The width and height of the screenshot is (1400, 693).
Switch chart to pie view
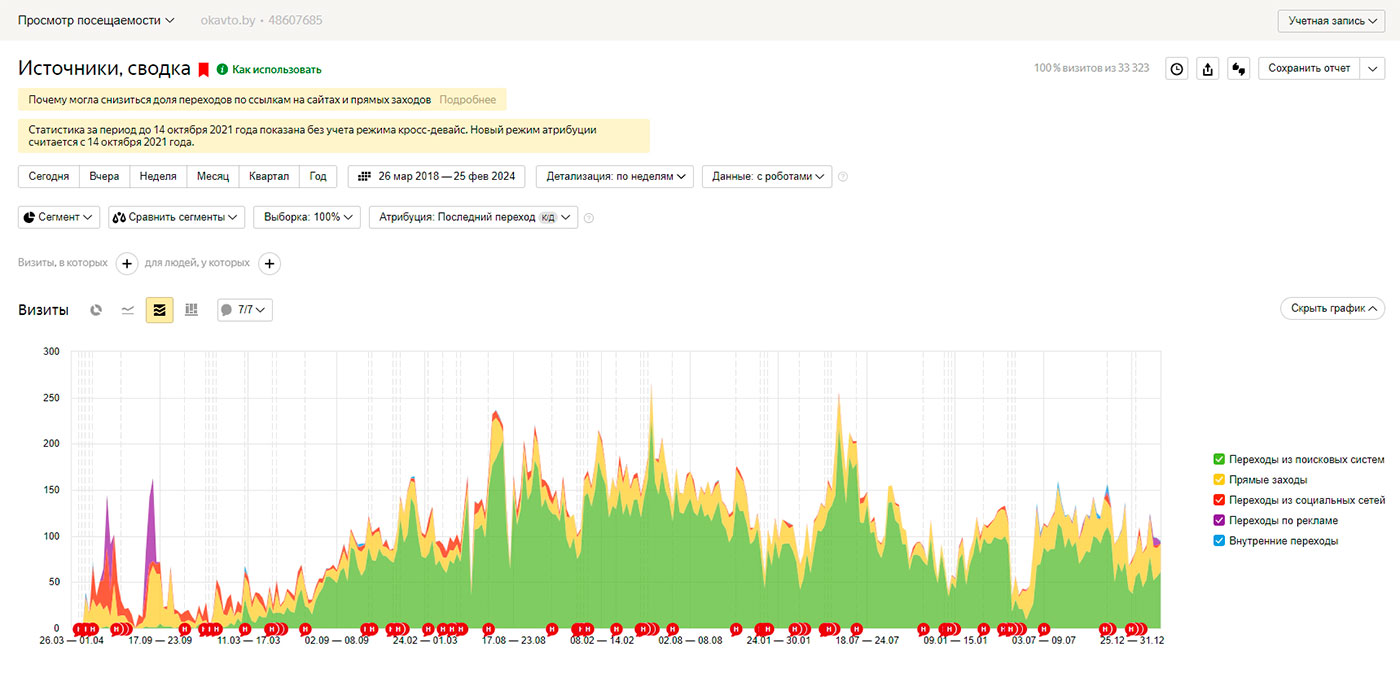[x=96, y=310]
